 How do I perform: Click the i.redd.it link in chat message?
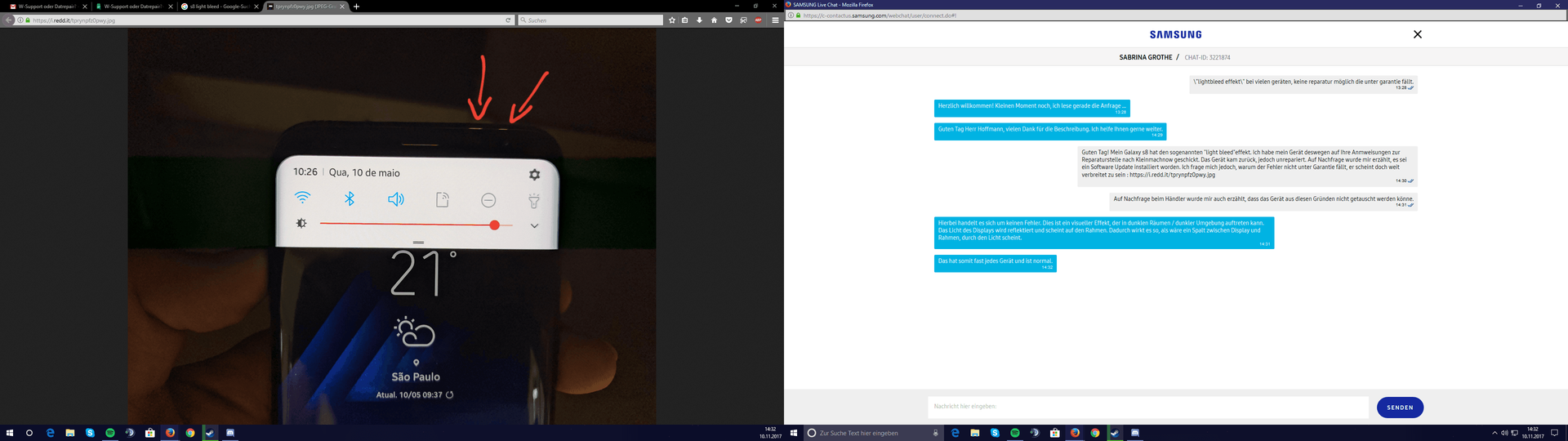(1172, 175)
